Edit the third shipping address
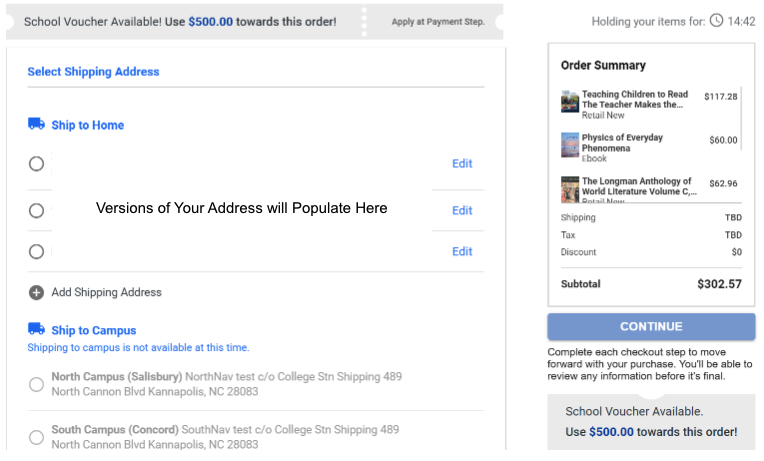This screenshot has width=764, height=461. [462, 251]
